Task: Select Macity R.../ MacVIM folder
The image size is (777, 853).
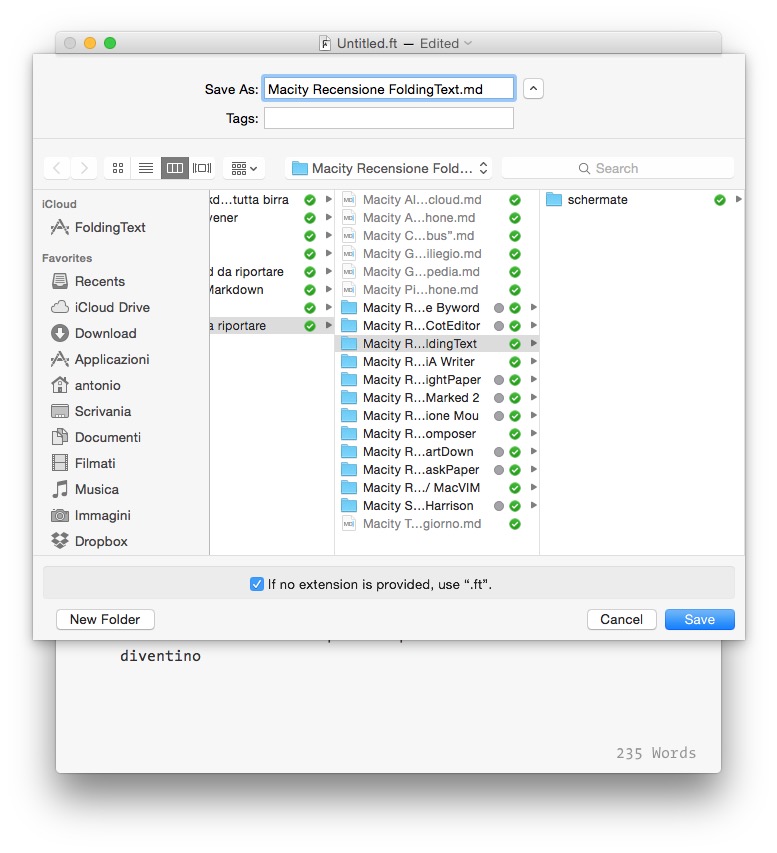Action: click(436, 487)
